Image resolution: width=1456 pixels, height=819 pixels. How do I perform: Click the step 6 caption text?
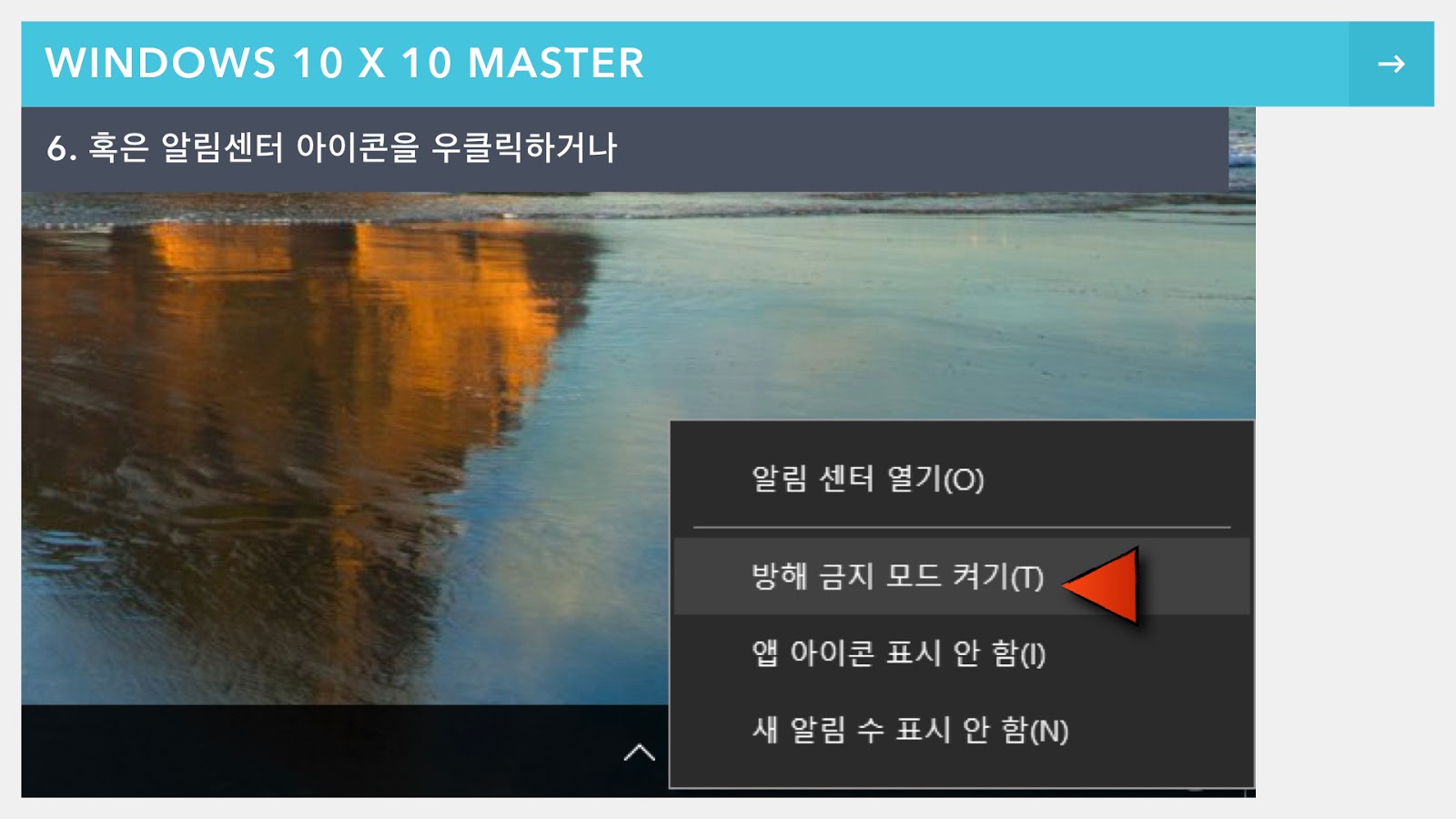(x=332, y=147)
